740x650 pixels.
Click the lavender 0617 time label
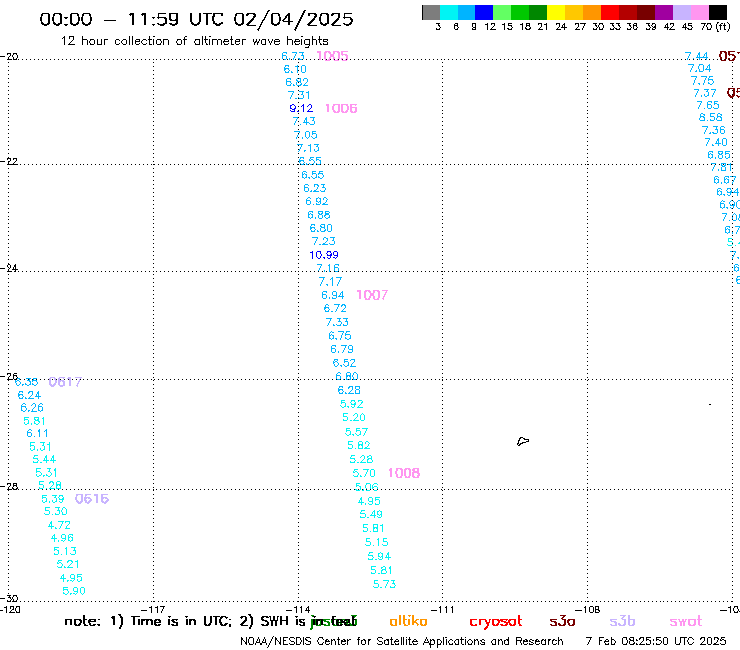pos(65,382)
